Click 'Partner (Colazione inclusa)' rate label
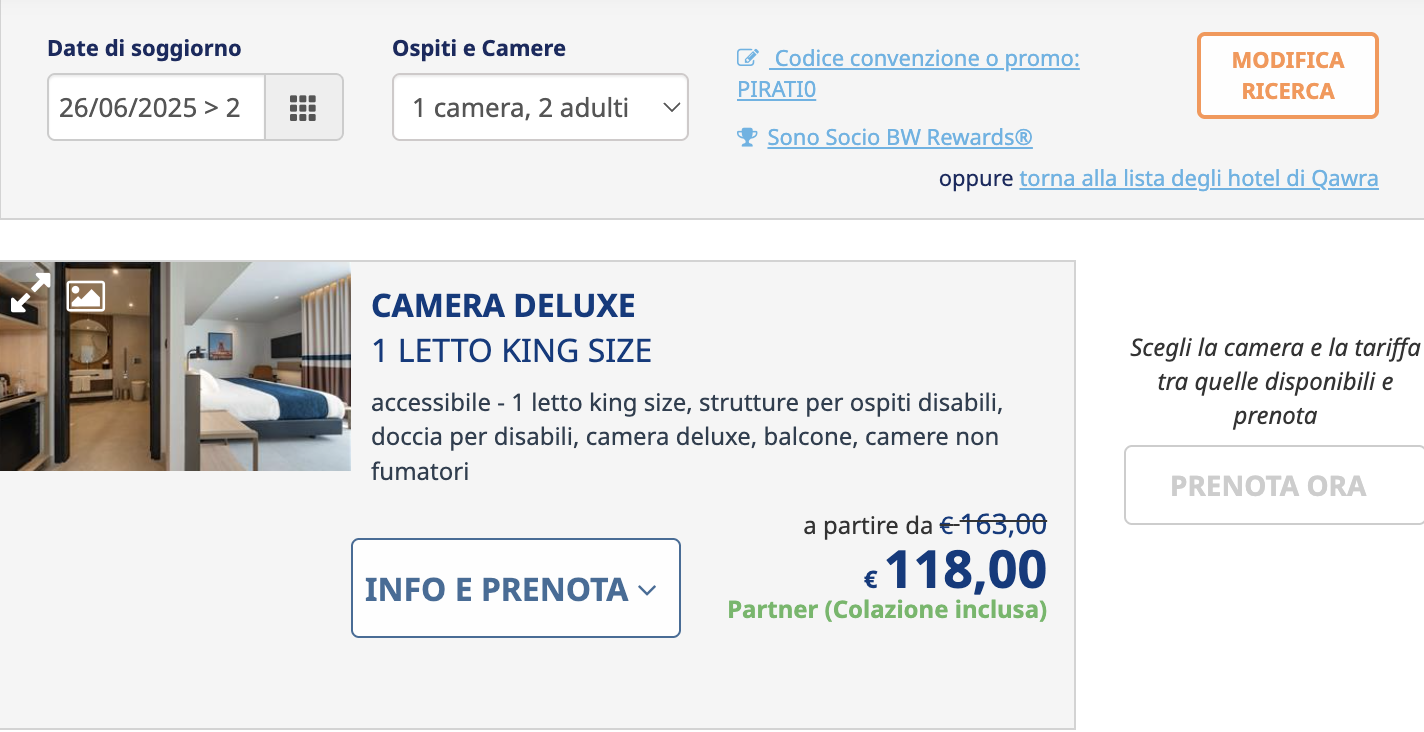 pos(887,609)
